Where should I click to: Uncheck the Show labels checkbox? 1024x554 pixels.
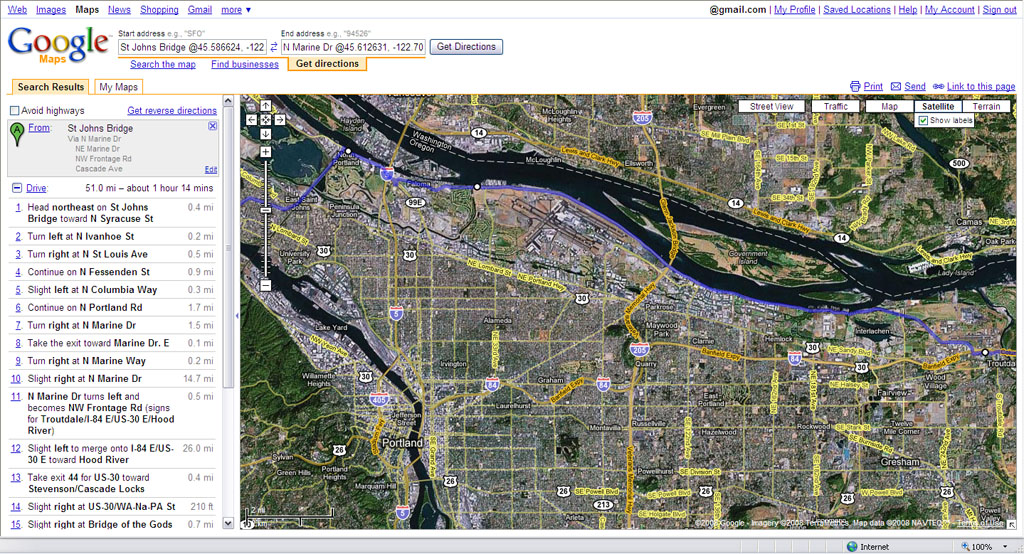(x=923, y=120)
